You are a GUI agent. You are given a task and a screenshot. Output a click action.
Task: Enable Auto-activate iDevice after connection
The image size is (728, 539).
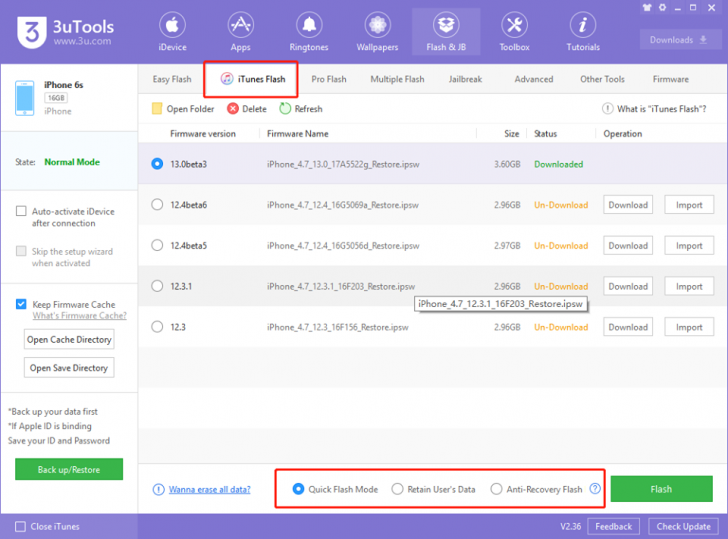coord(21,211)
